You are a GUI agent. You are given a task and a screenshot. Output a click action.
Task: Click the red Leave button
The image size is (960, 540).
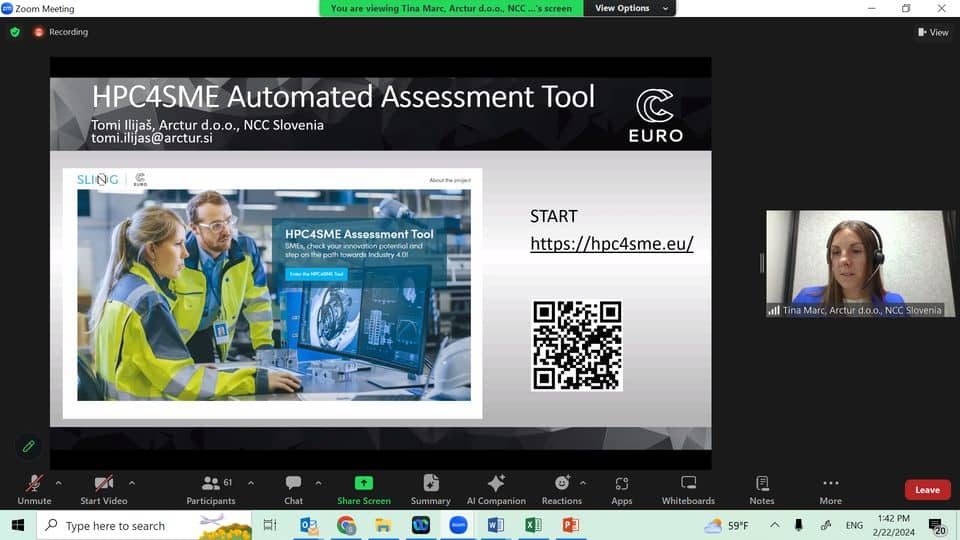point(928,490)
